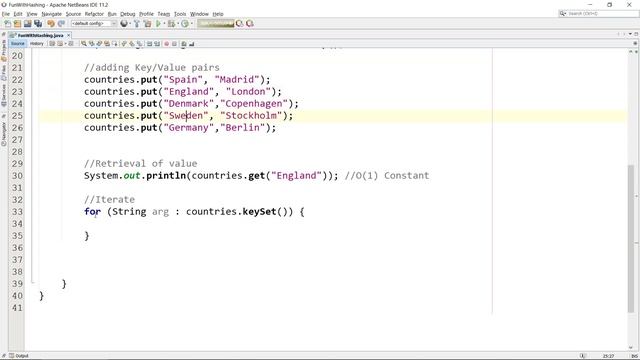This screenshot has width=640, height=360.
Task: Open the View menu
Action: tap(32, 14)
